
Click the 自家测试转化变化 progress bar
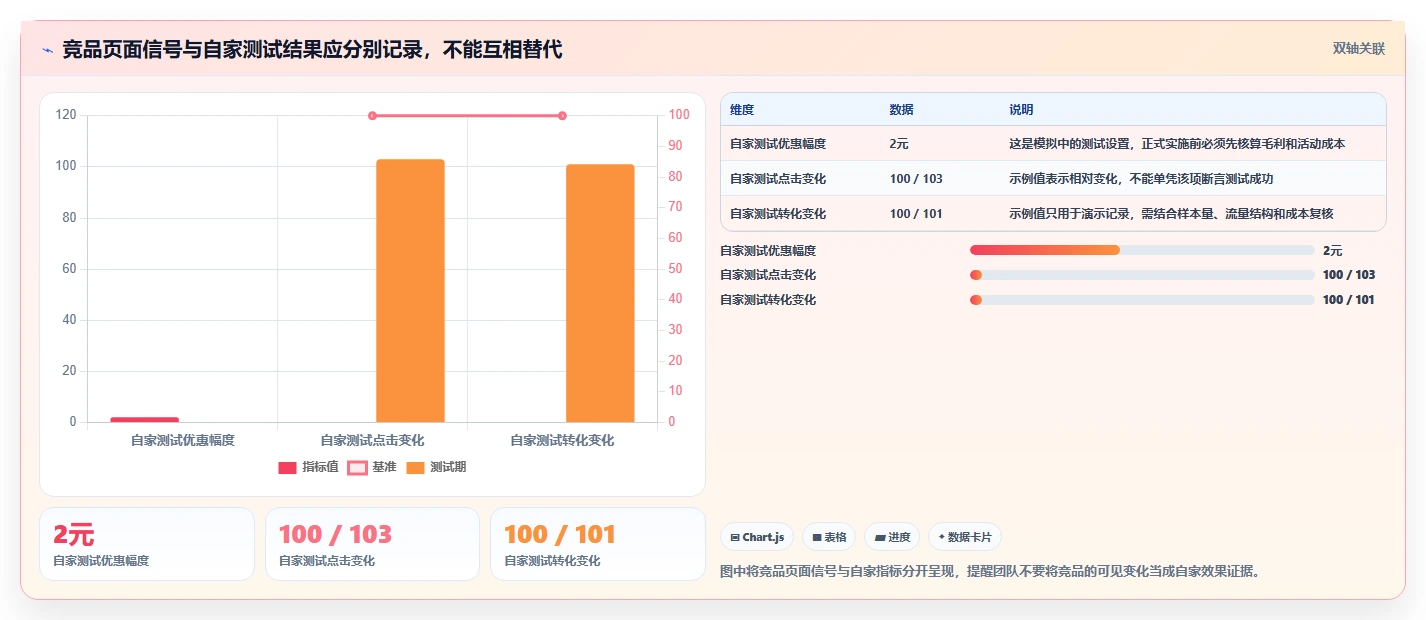pyautogui.click(x=1142, y=300)
